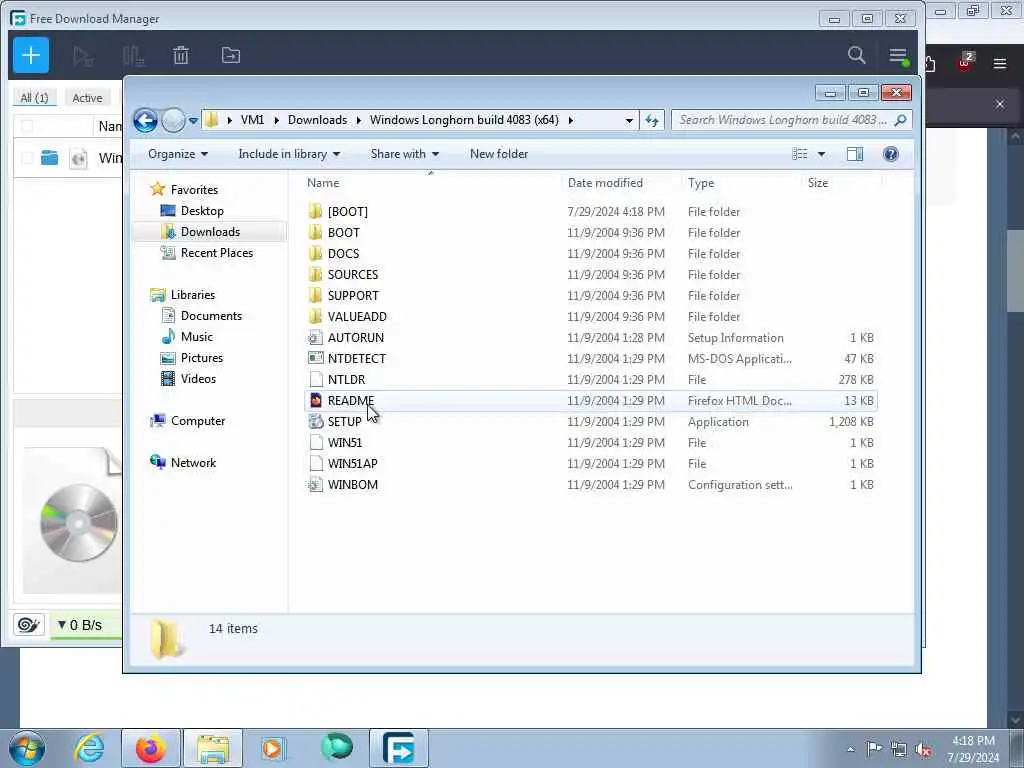The height and width of the screenshot is (768, 1024).
Task: Click the pause downloads icon
Action: [x=133, y=56]
